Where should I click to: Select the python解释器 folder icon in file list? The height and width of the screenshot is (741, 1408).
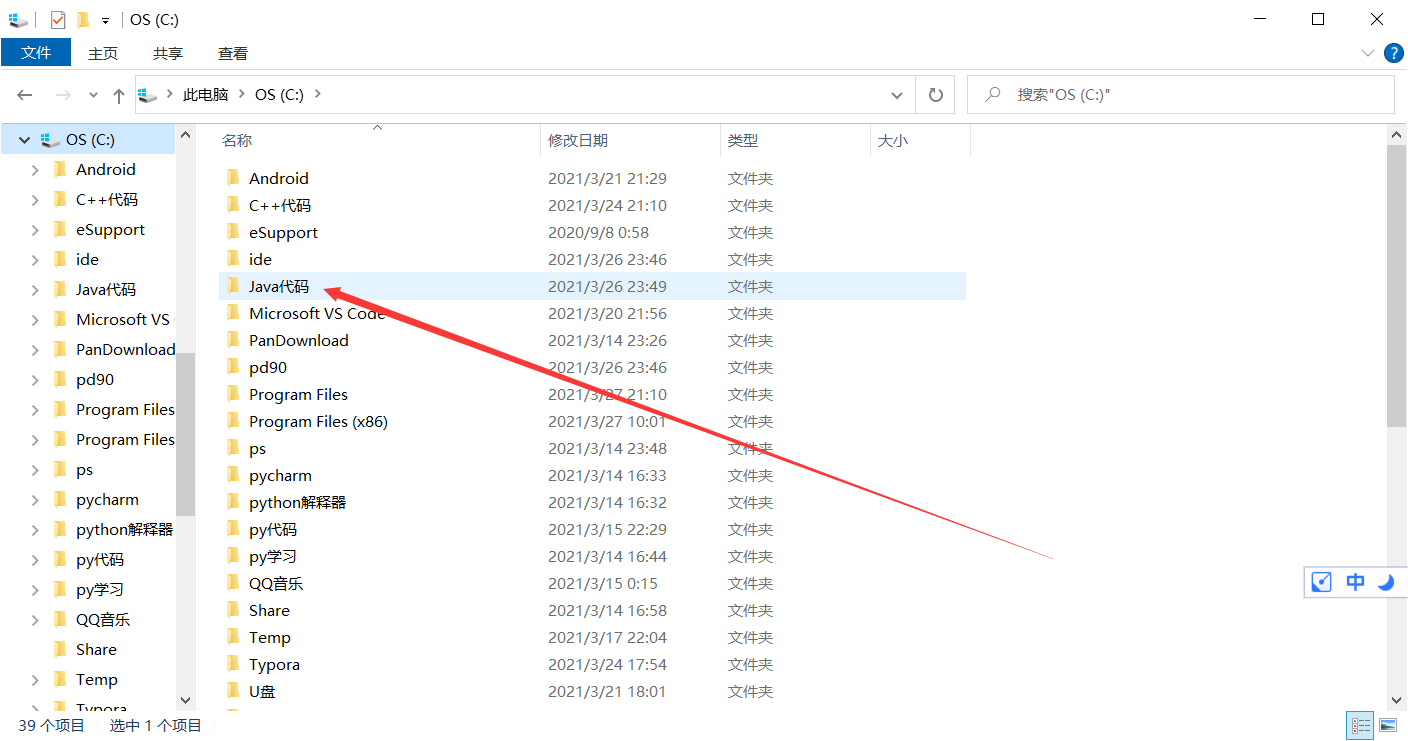point(233,502)
